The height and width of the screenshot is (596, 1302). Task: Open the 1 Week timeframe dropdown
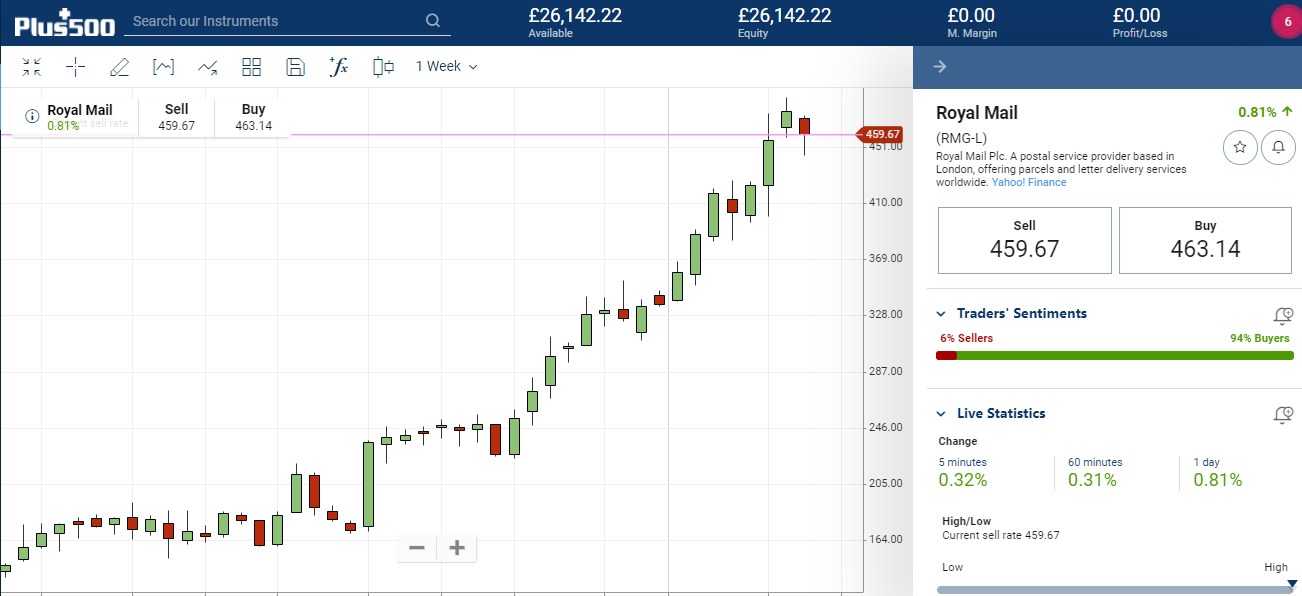[446, 67]
